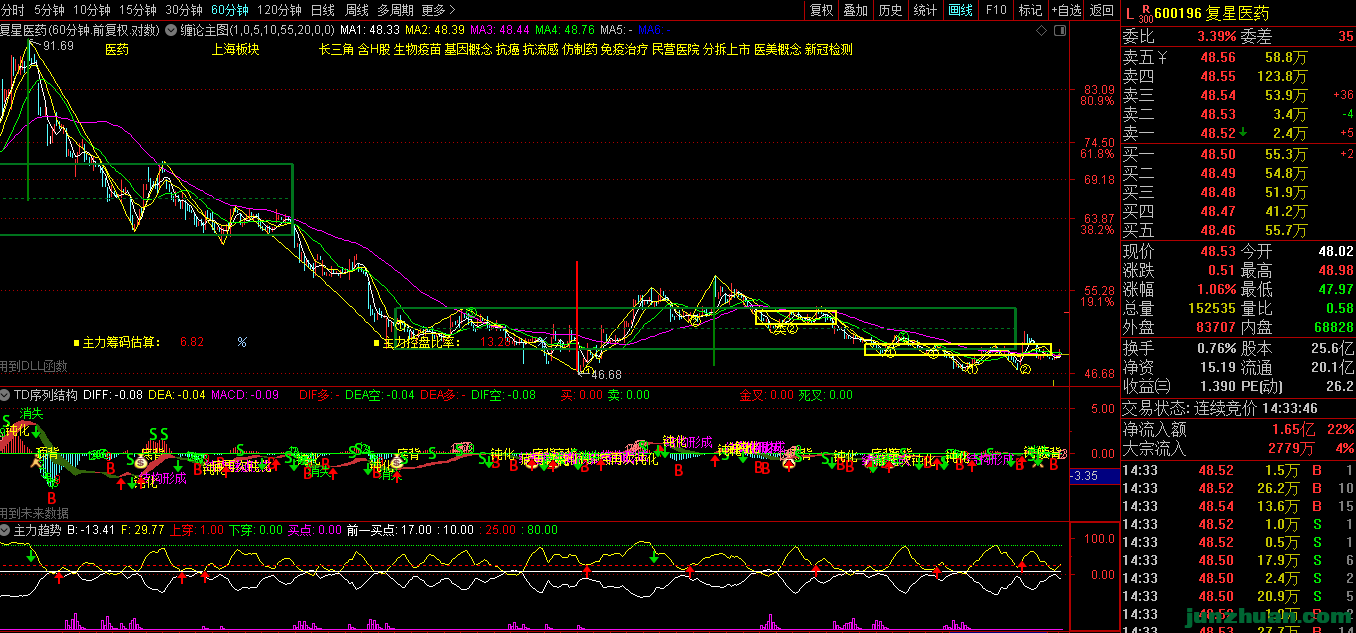The height and width of the screenshot is (633, 1356).
Task: Expand the 更多 periods menu
Action: click(x=437, y=10)
